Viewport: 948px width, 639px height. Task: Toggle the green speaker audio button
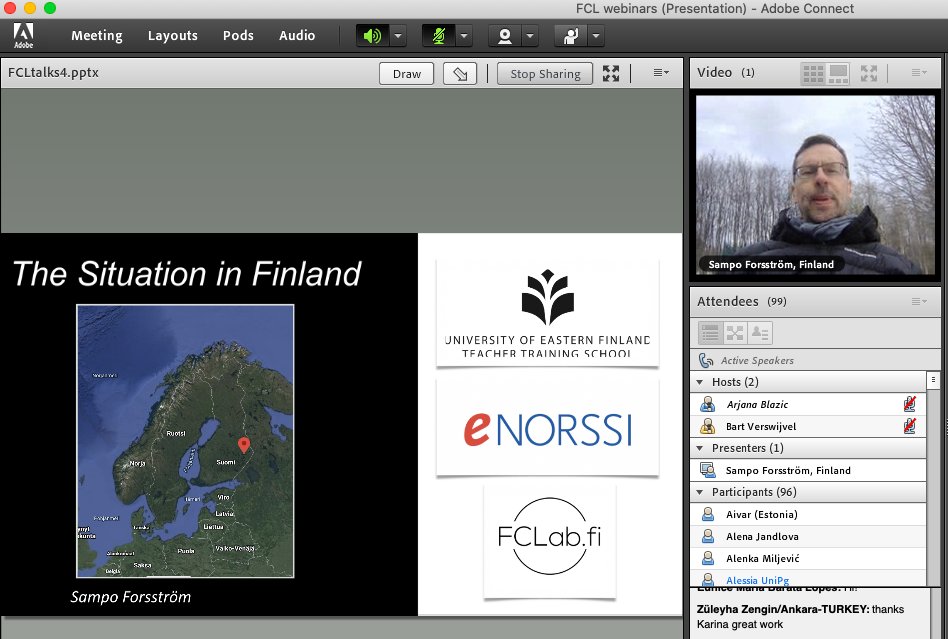tap(372, 36)
